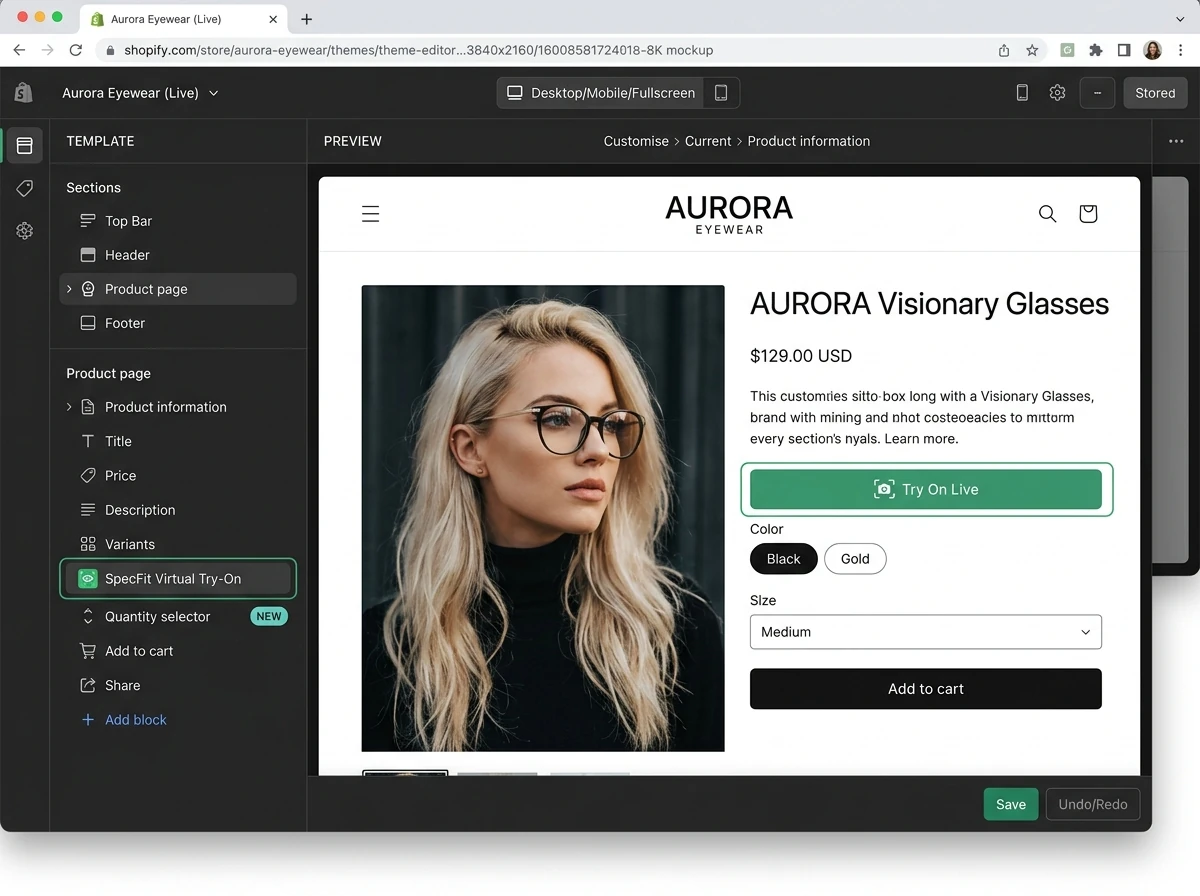Select the first product thumbnail below photo

point(405,773)
